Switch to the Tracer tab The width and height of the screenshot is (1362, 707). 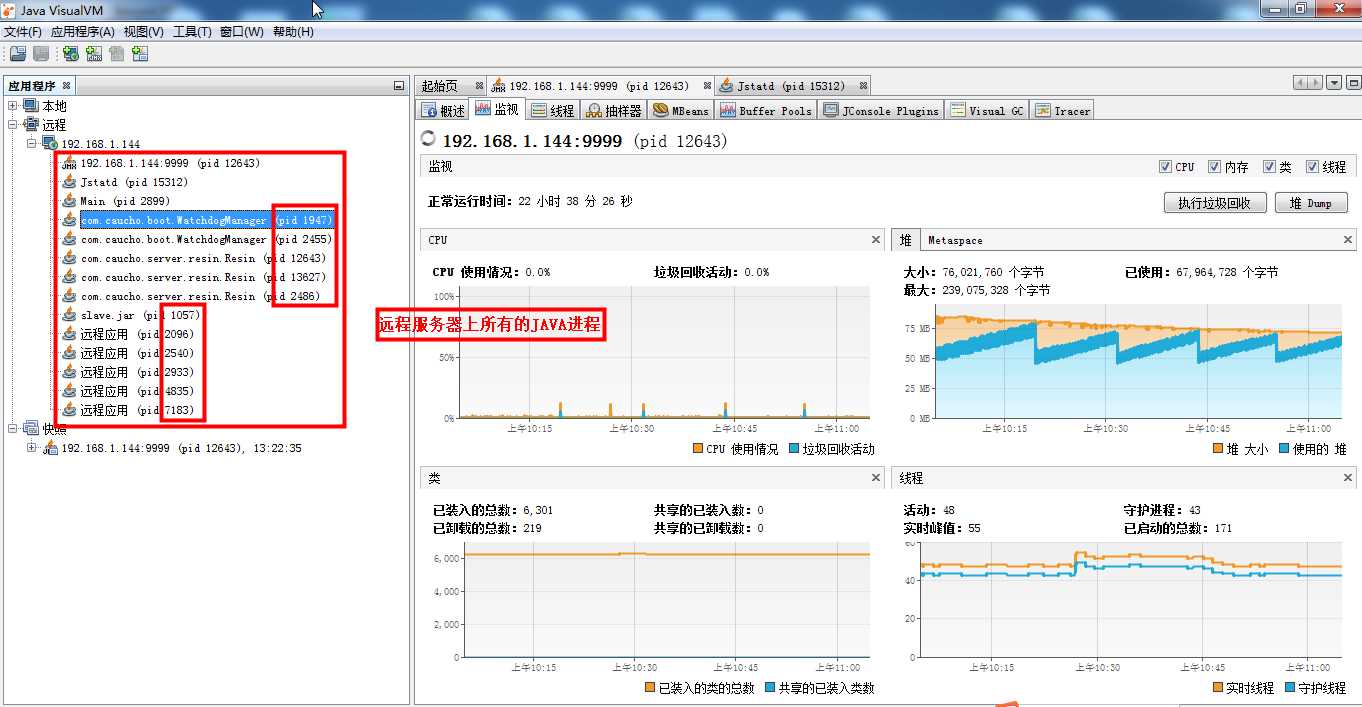tap(1063, 110)
